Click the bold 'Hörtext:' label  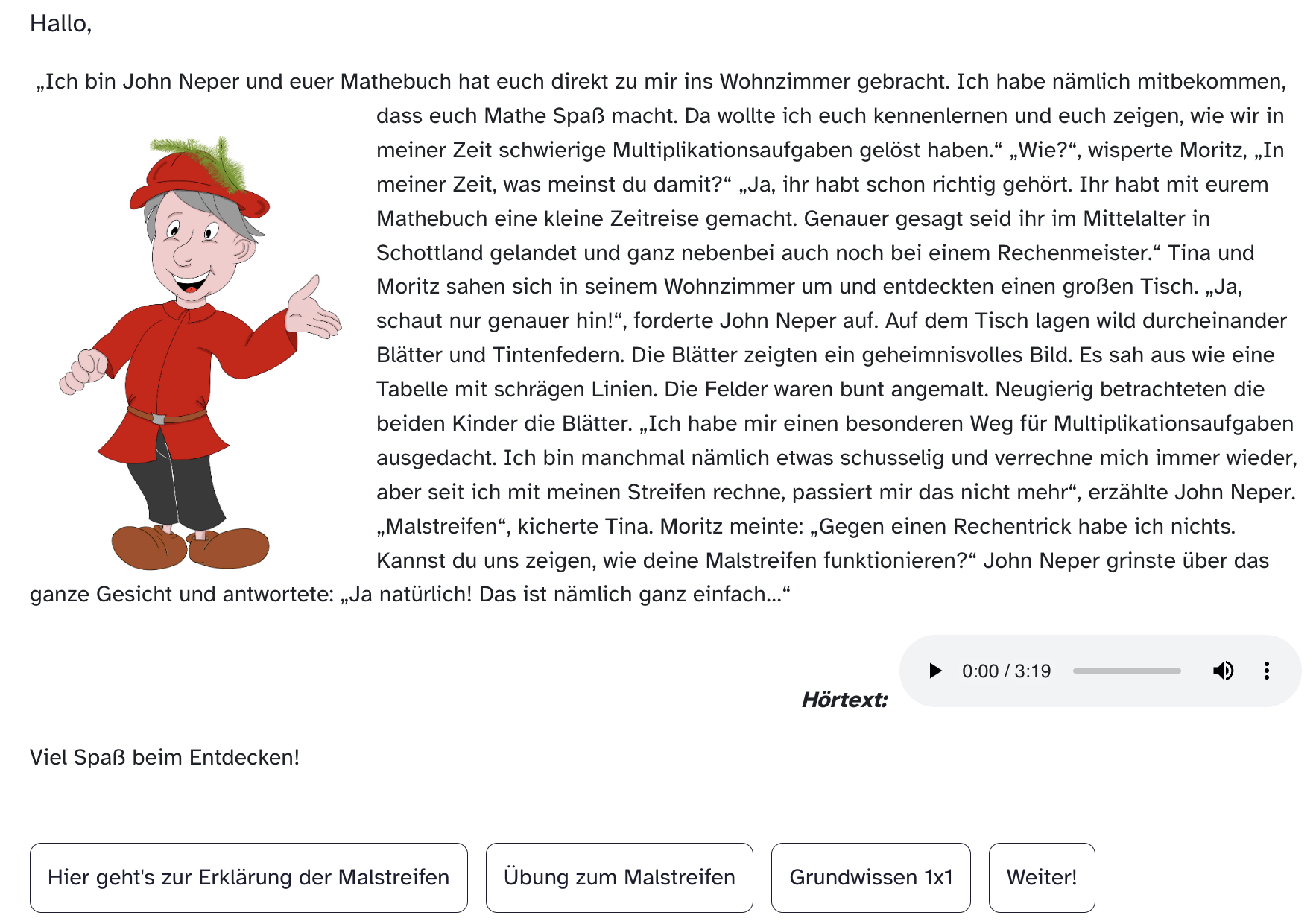point(844,700)
